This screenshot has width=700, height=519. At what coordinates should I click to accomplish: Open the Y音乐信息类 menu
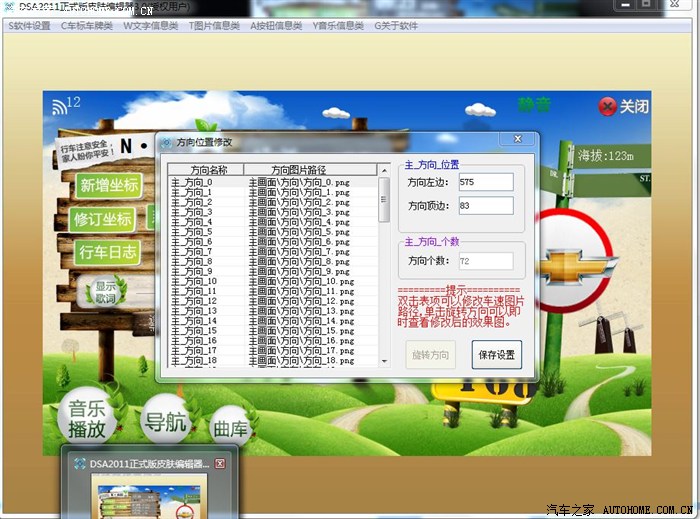tap(337, 26)
